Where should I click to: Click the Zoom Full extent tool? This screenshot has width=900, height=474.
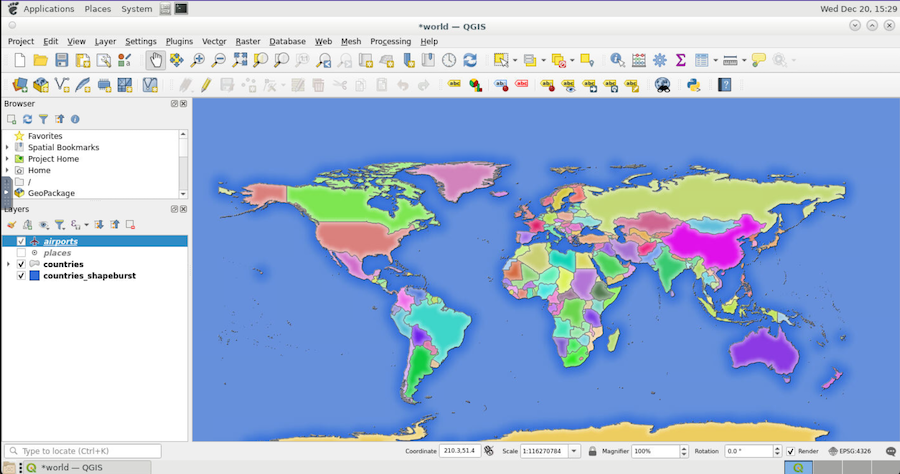[239, 60]
